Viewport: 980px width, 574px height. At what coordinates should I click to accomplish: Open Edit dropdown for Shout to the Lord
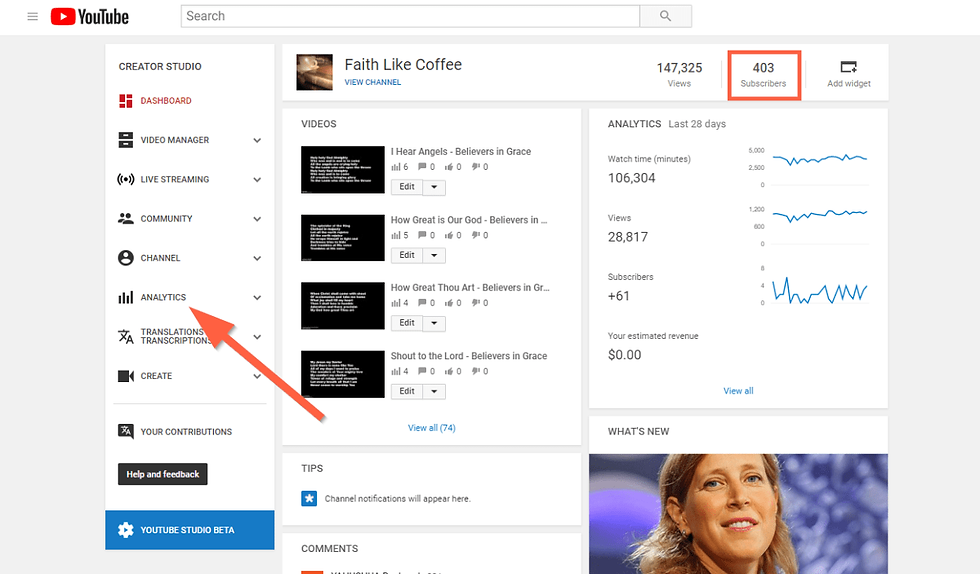coord(434,391)
